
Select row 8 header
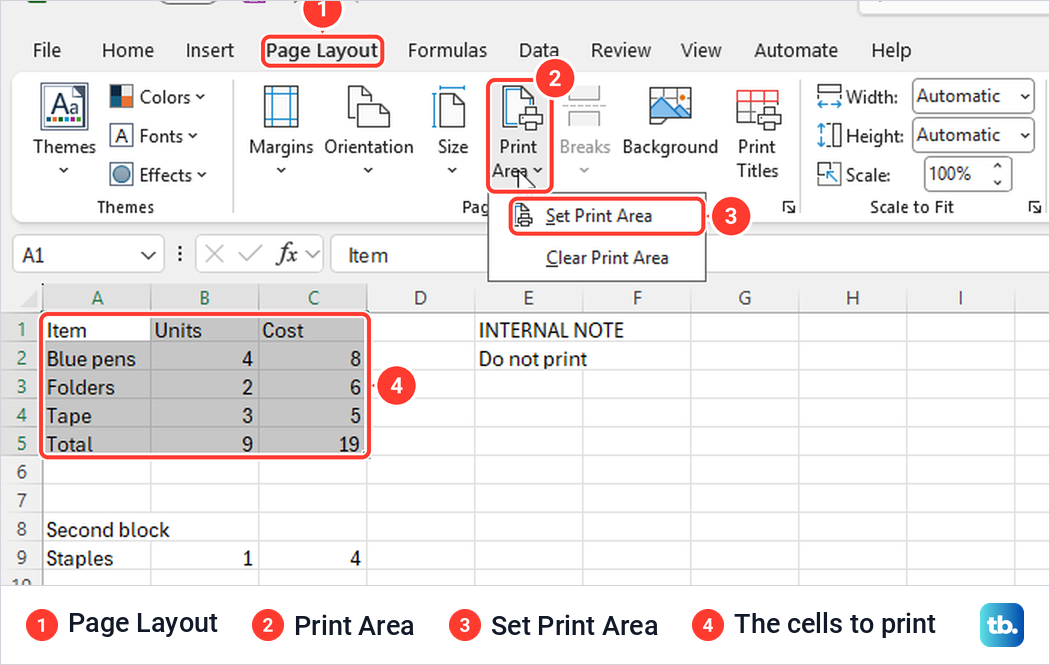tap(21, 529)
